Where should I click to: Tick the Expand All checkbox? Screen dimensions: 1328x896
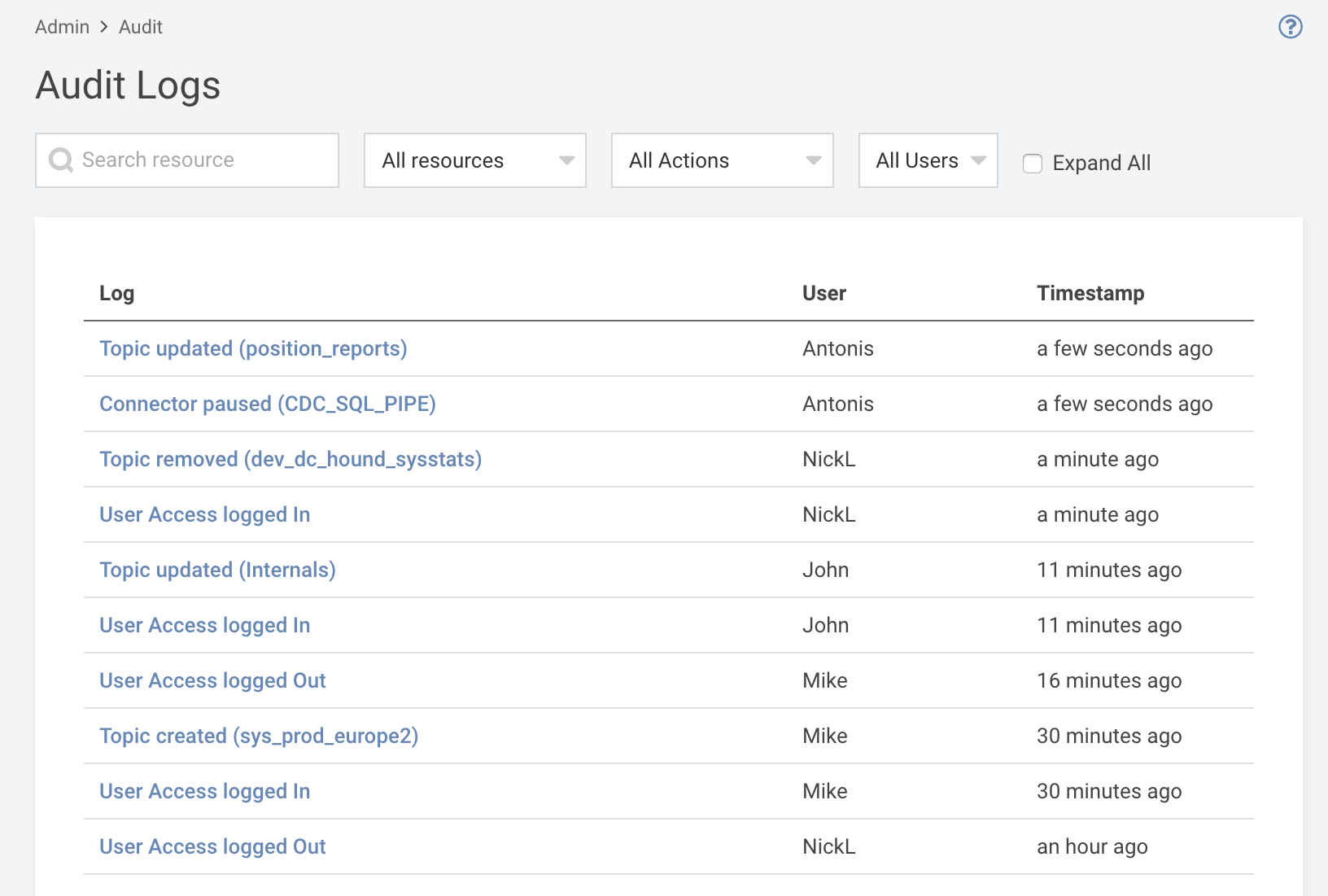[1033, 163]
